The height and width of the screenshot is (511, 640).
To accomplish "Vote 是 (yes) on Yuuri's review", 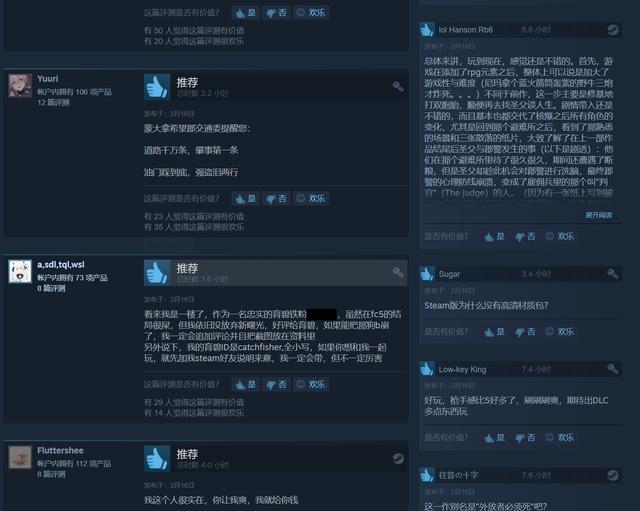I will [246, 198].
